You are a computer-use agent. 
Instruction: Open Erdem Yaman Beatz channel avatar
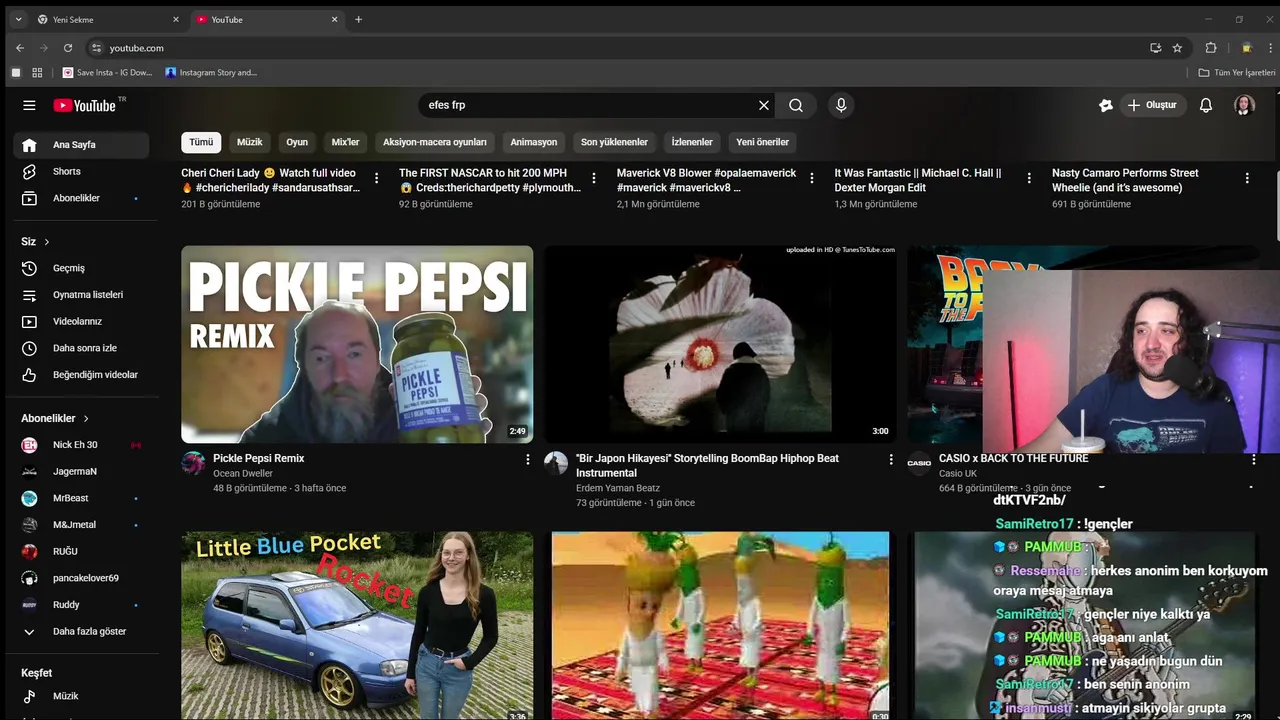click(x=556, y=463)
